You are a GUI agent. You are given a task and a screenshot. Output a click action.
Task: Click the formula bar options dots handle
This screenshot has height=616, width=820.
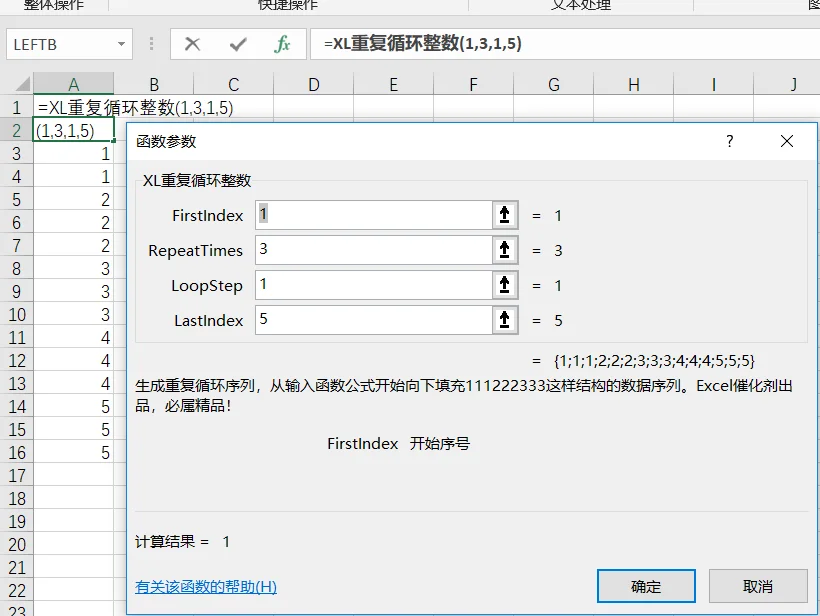click(x=151, y=44)
